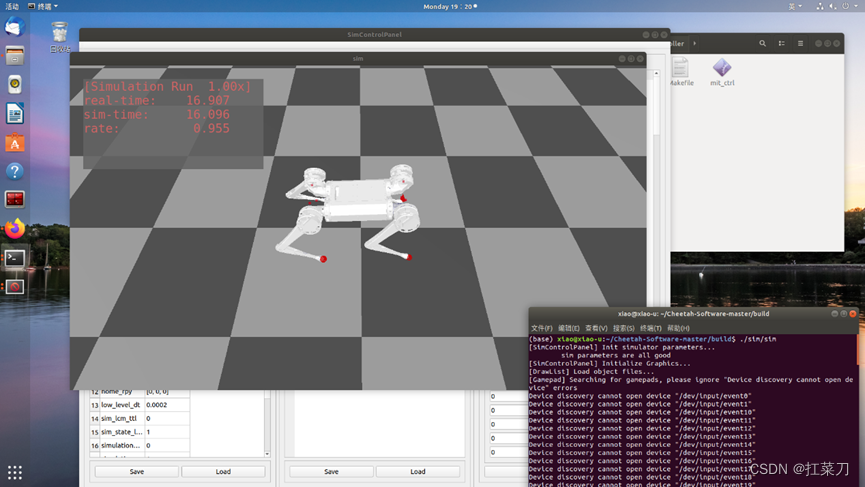Click the real-time readout in the overlay

[157, 100]
